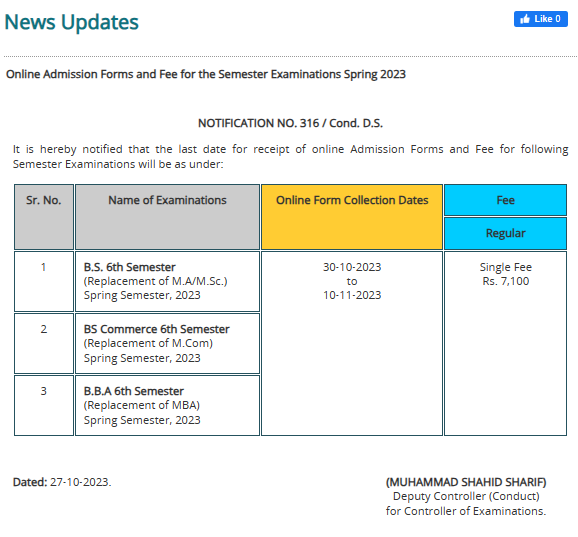Click the Name of Examinations header
578x537 pixels.
[167, 217]
